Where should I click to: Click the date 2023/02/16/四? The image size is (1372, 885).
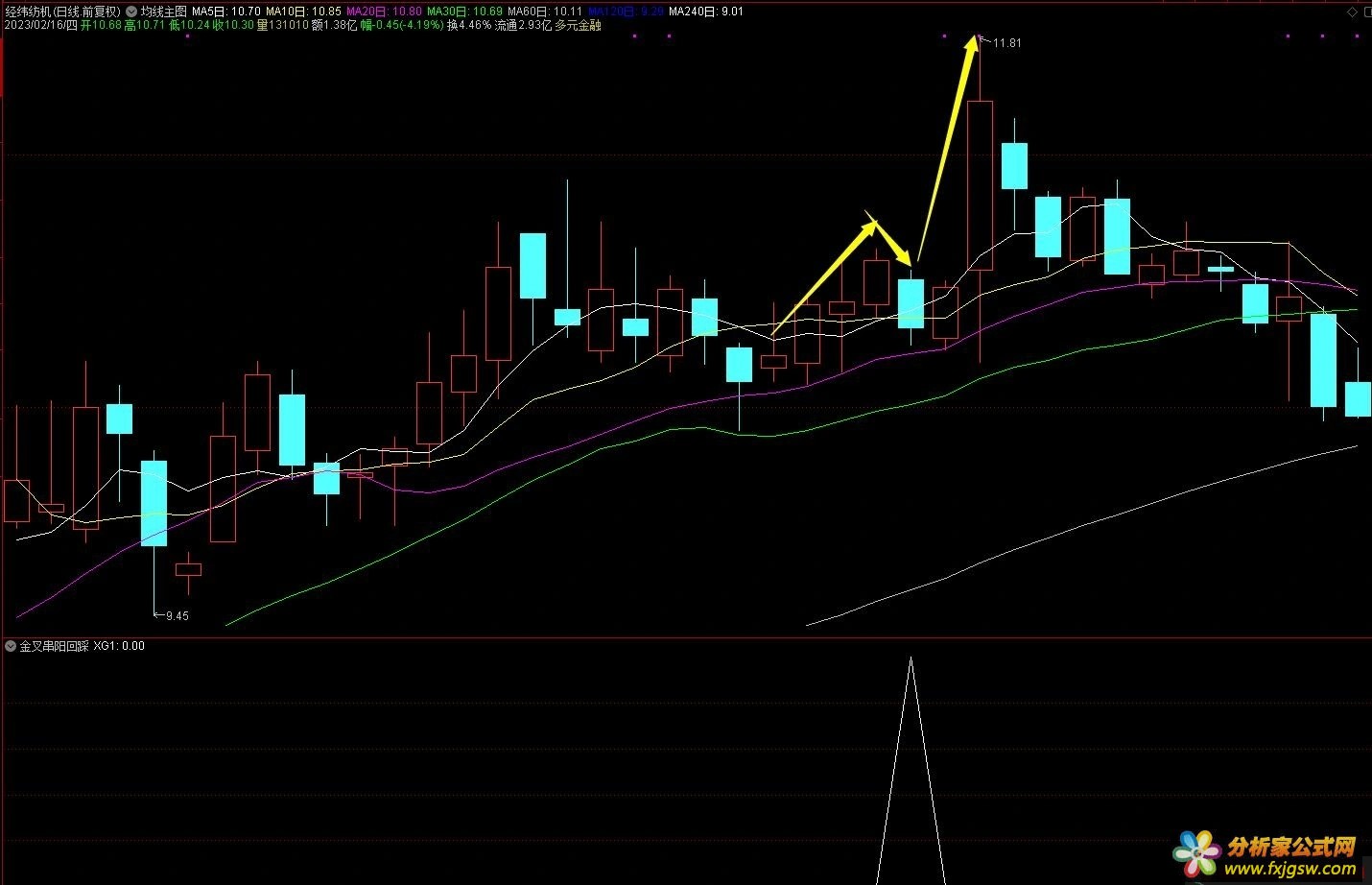coord(40,25)
